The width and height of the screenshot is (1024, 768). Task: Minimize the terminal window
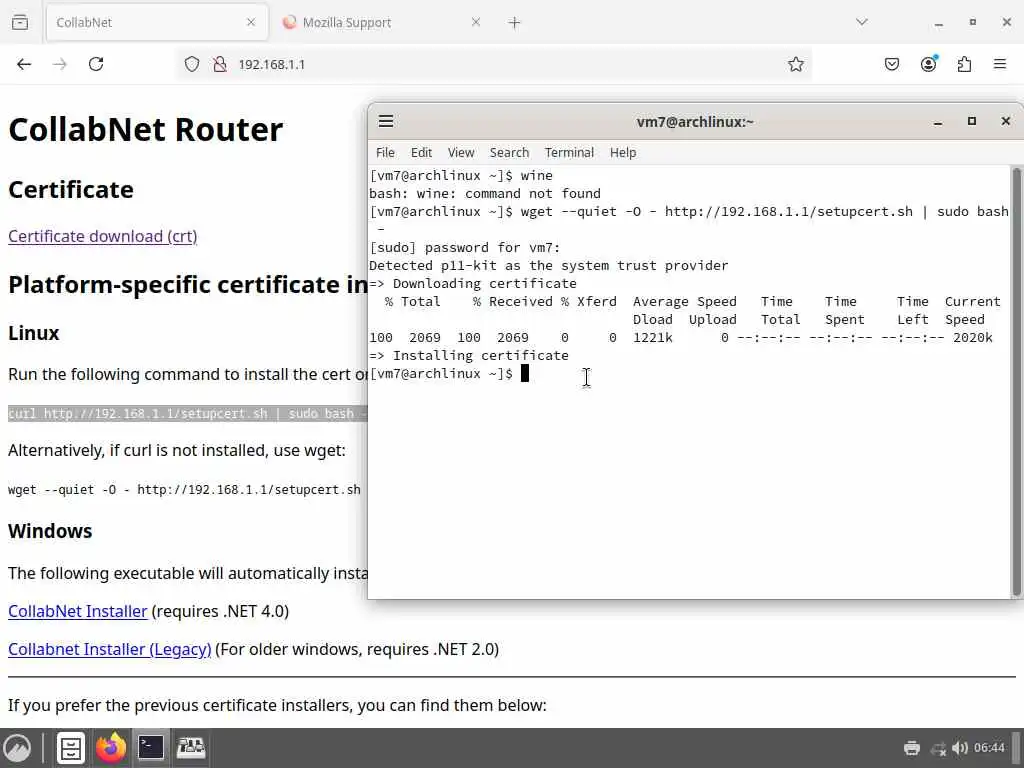938,121
